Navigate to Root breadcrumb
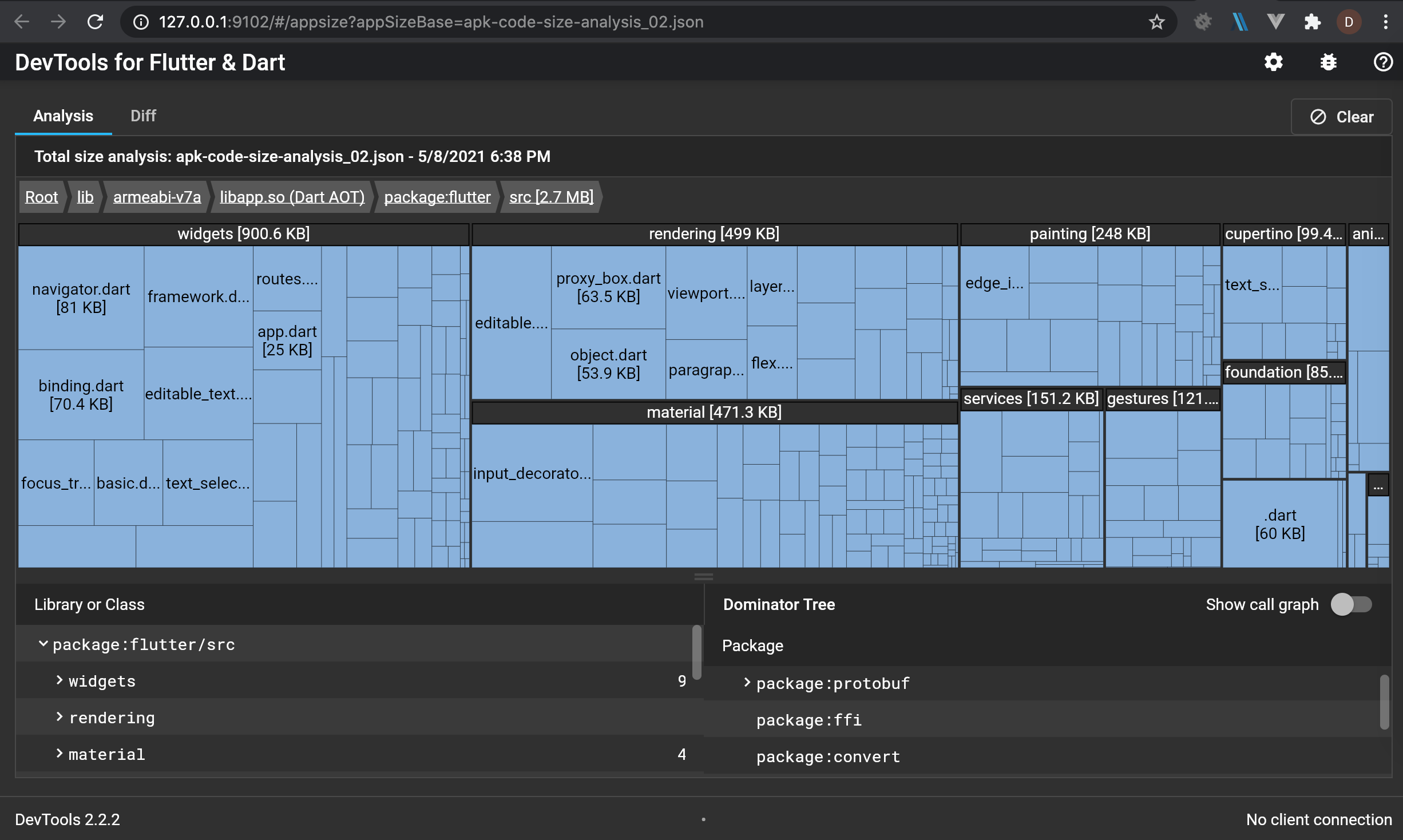The width and height of the screenshot is (1403, 840). pyautogui.click(x=41, y=197)
